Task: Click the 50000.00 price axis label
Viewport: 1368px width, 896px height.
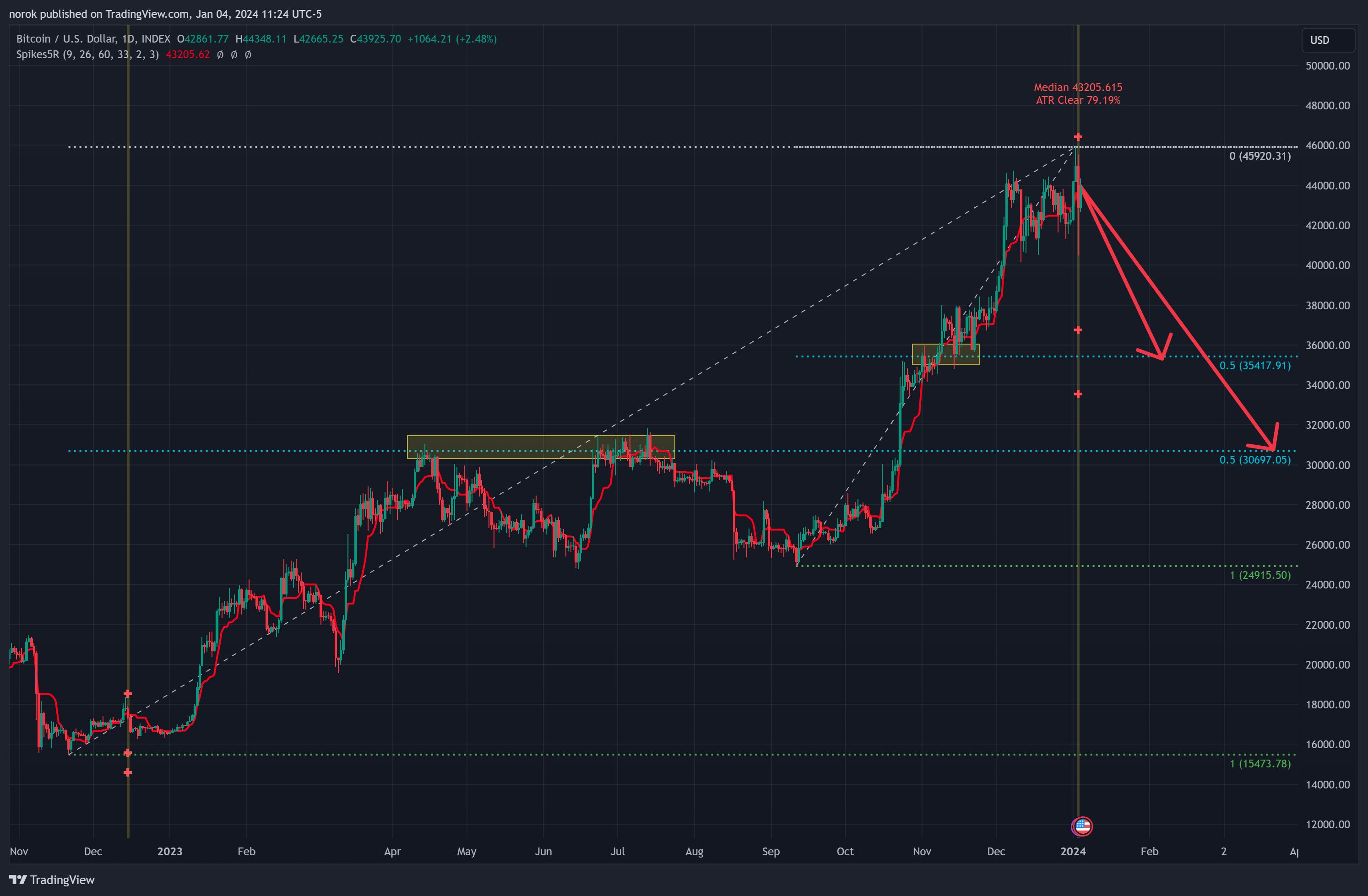Action: [1327, 65]
